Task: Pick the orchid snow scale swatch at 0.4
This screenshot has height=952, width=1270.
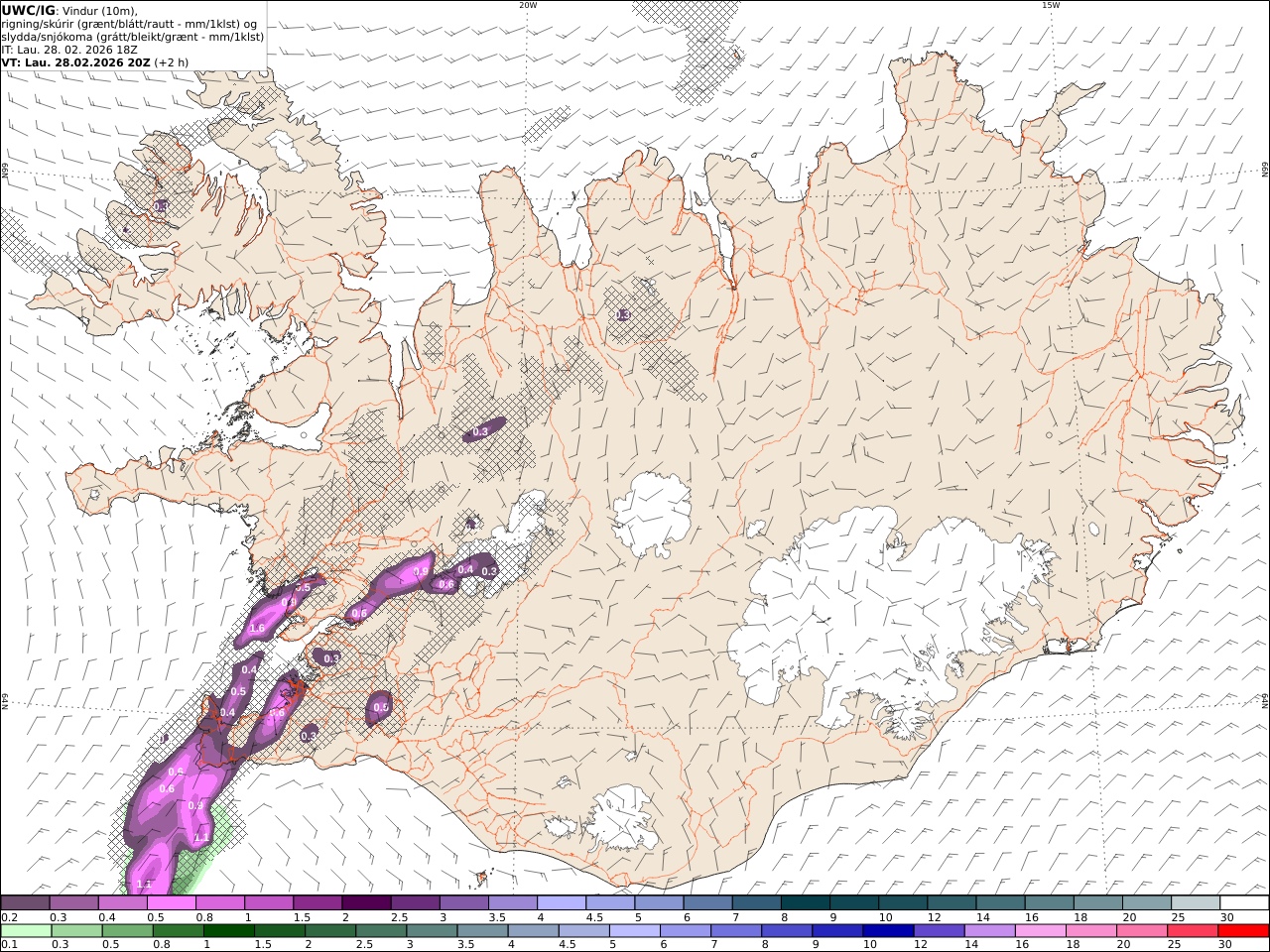Action: [x=122, y=902]
